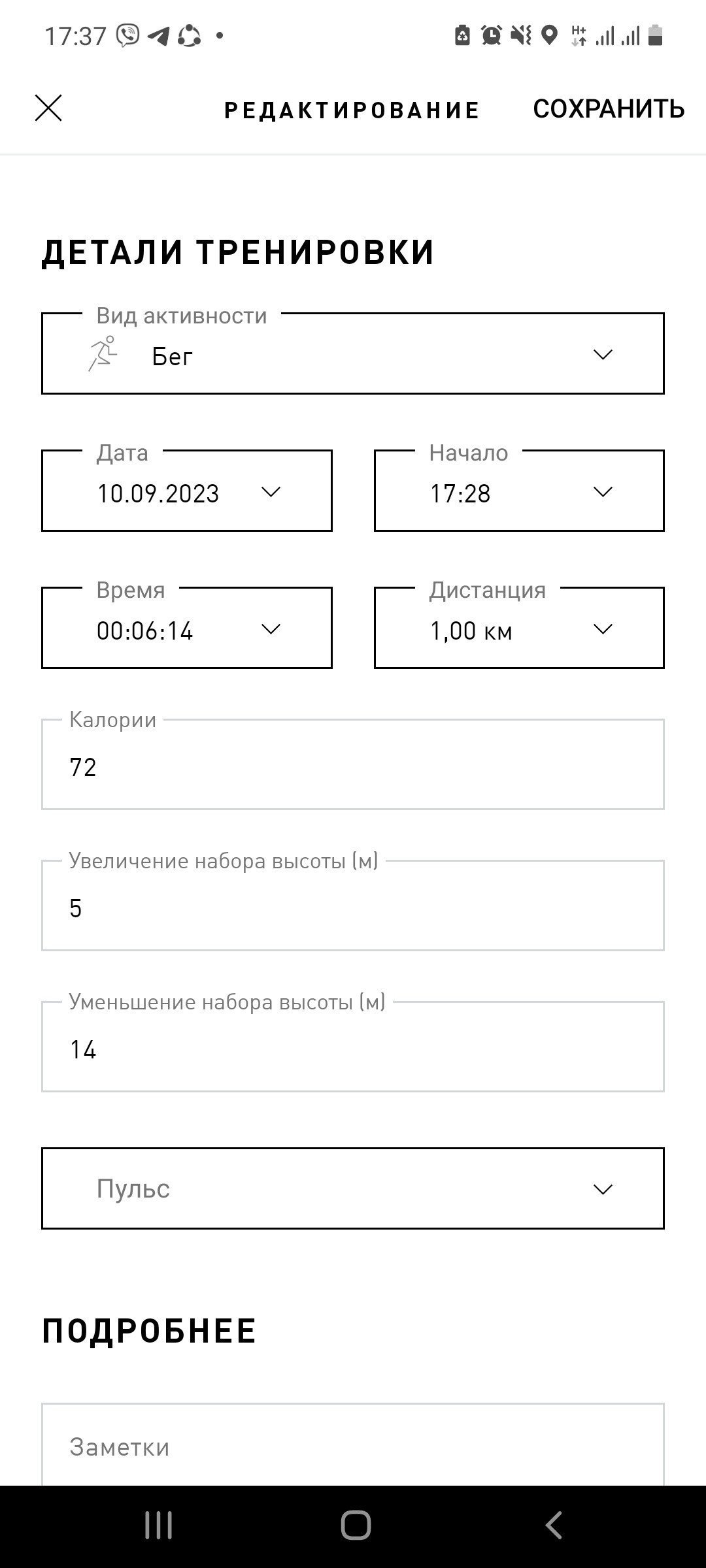Select the Калории input field
706x1568 pixels.
coord(353,764)
